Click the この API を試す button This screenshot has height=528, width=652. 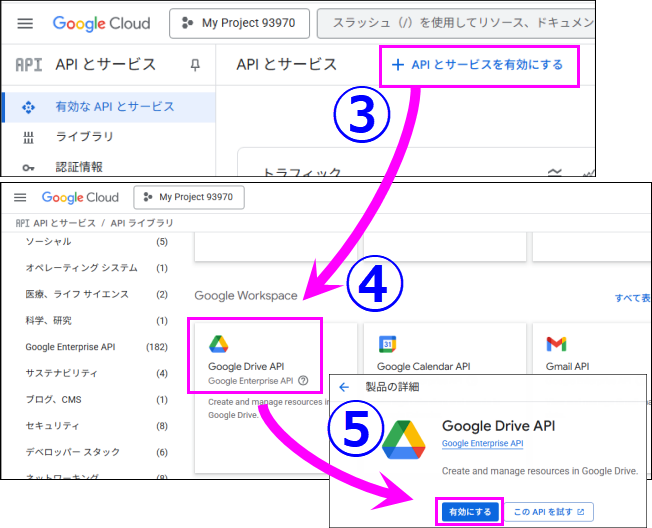click(549, 512)
